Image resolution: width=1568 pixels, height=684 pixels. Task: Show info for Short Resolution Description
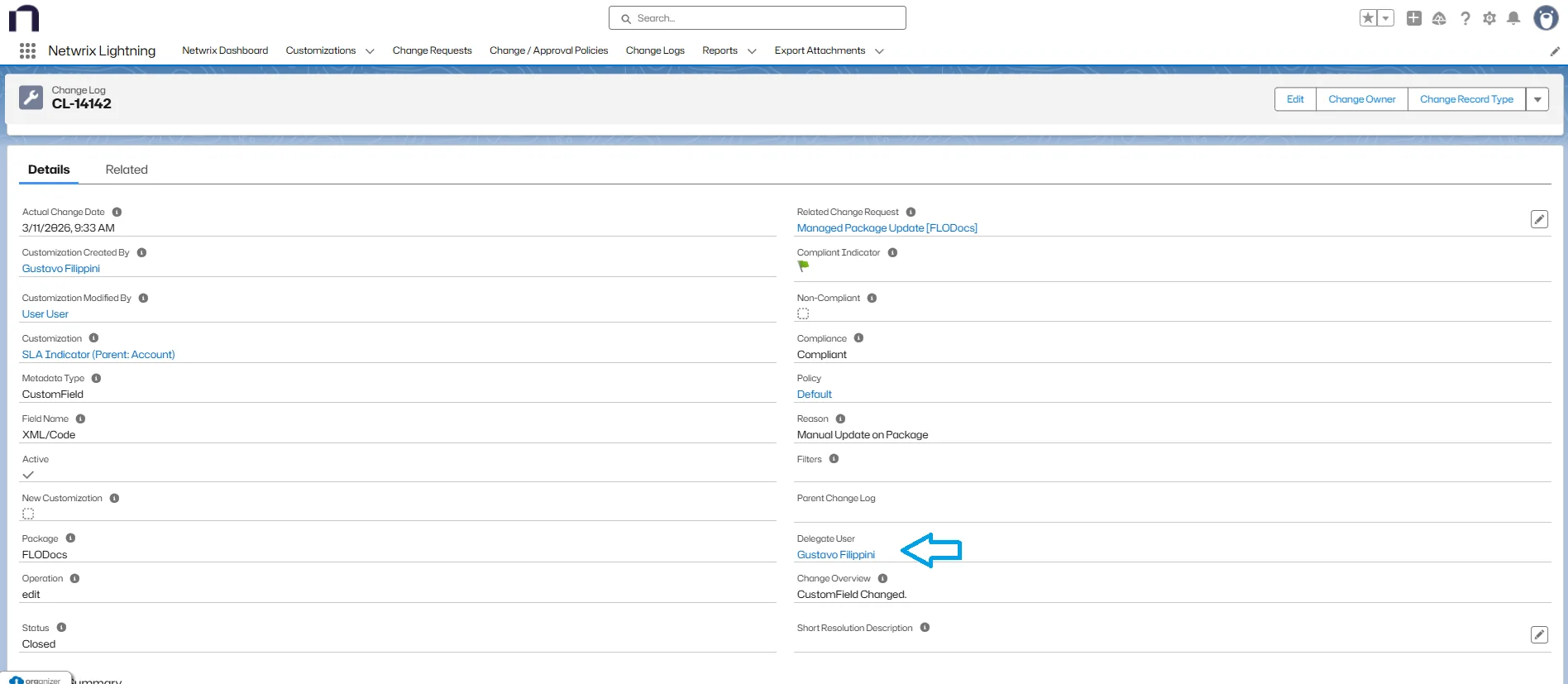tap(925, 627)
